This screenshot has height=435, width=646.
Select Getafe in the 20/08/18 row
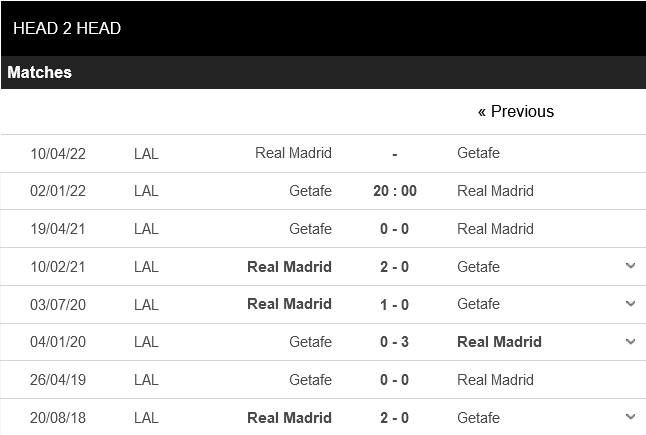(x=478, y=417)
